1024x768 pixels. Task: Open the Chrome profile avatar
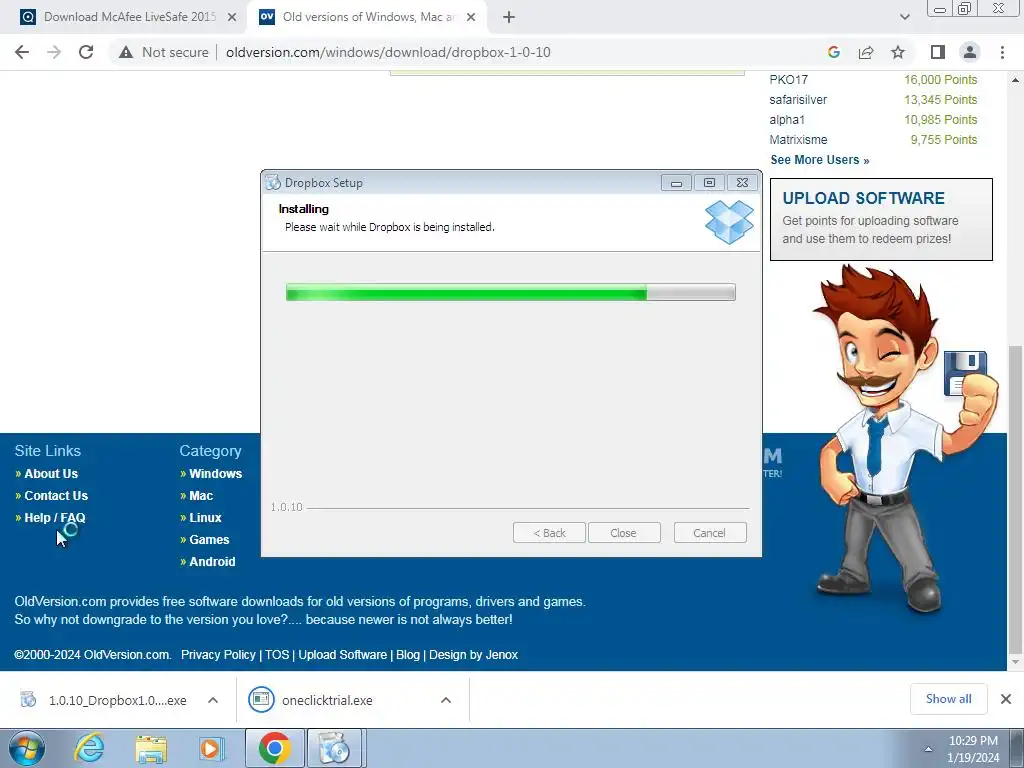970,52
